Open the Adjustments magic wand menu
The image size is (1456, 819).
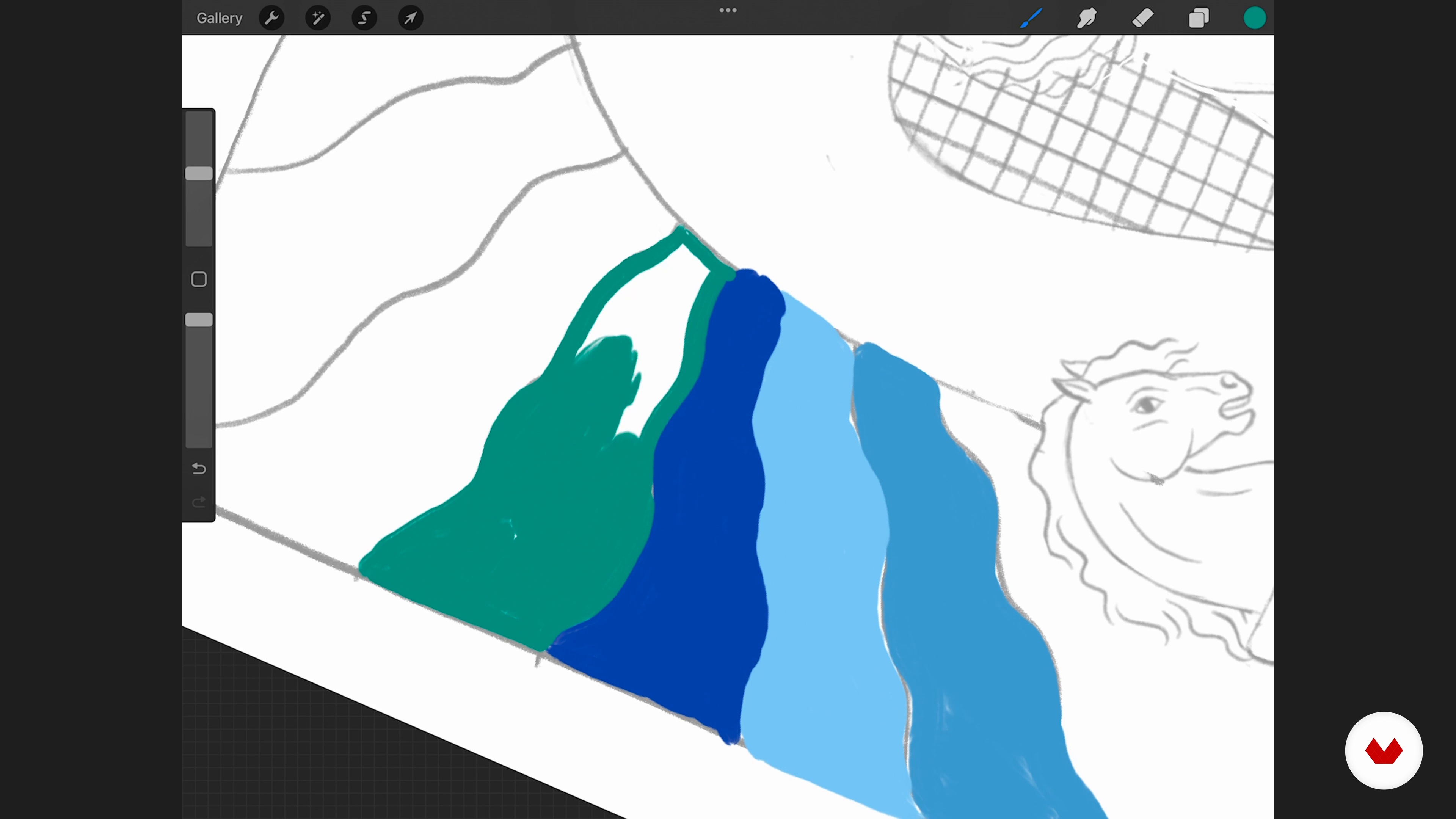[x=318, y=18]
